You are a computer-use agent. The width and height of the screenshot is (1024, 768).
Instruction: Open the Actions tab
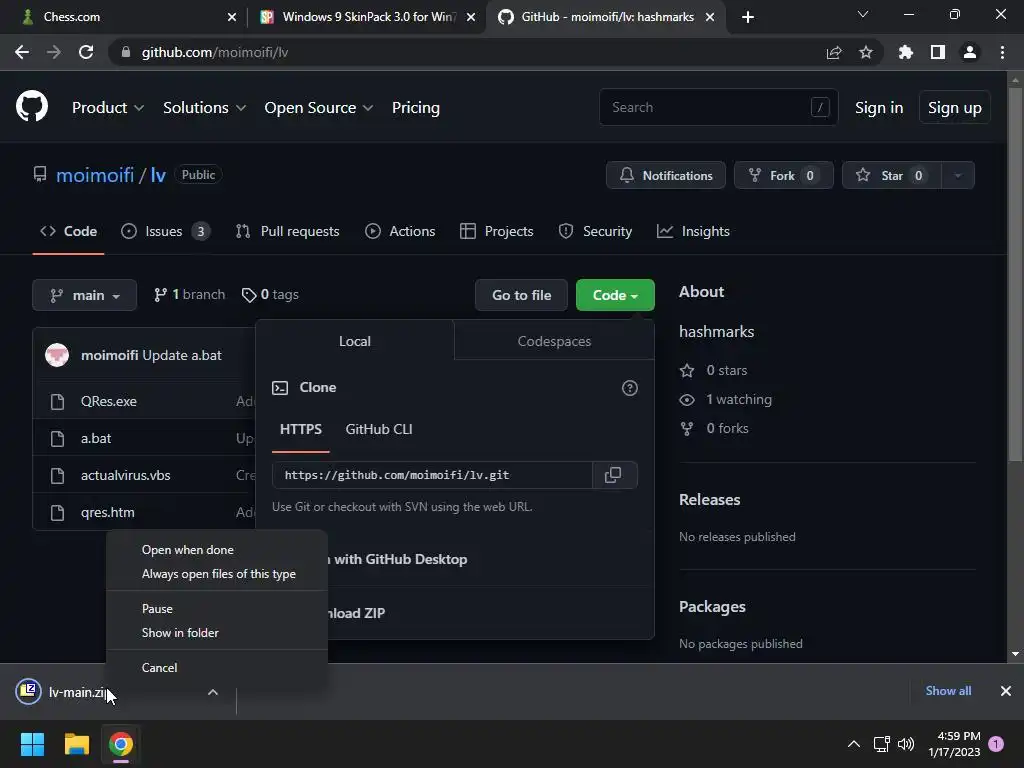[400, 231]
